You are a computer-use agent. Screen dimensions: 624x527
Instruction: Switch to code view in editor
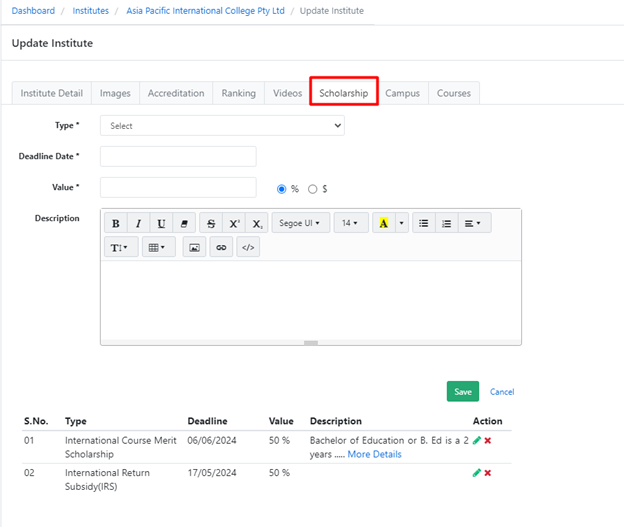pyautogui.click(x=248, y=247)
